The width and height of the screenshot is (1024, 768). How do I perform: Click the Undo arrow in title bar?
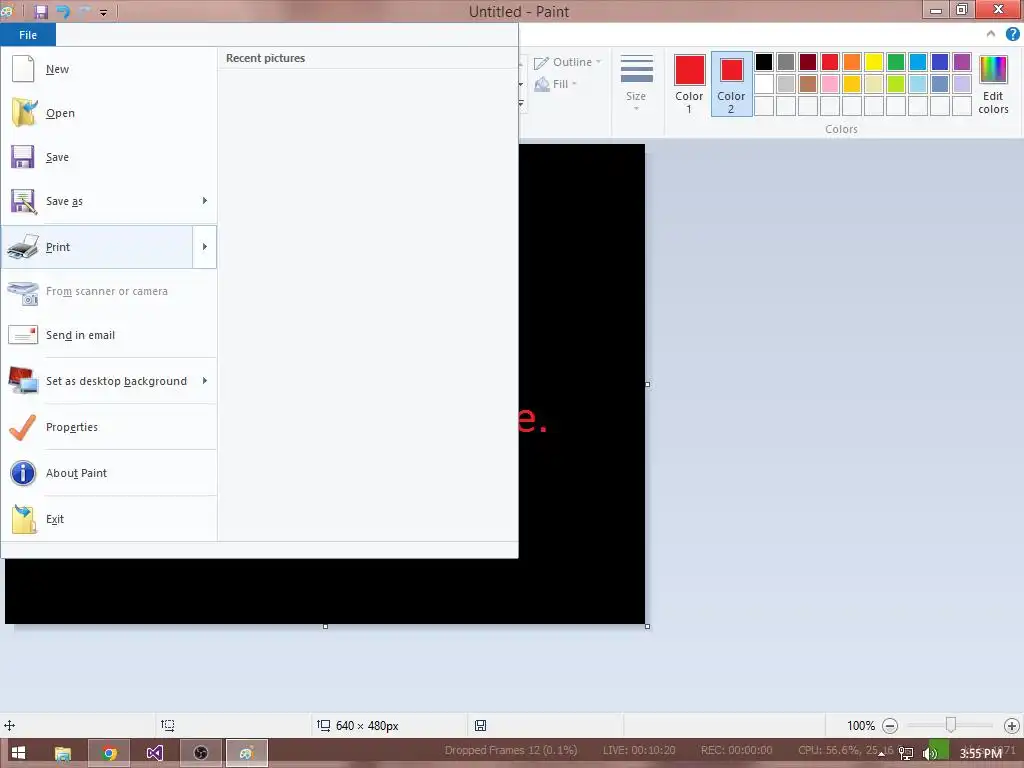(x=63, y=12)
